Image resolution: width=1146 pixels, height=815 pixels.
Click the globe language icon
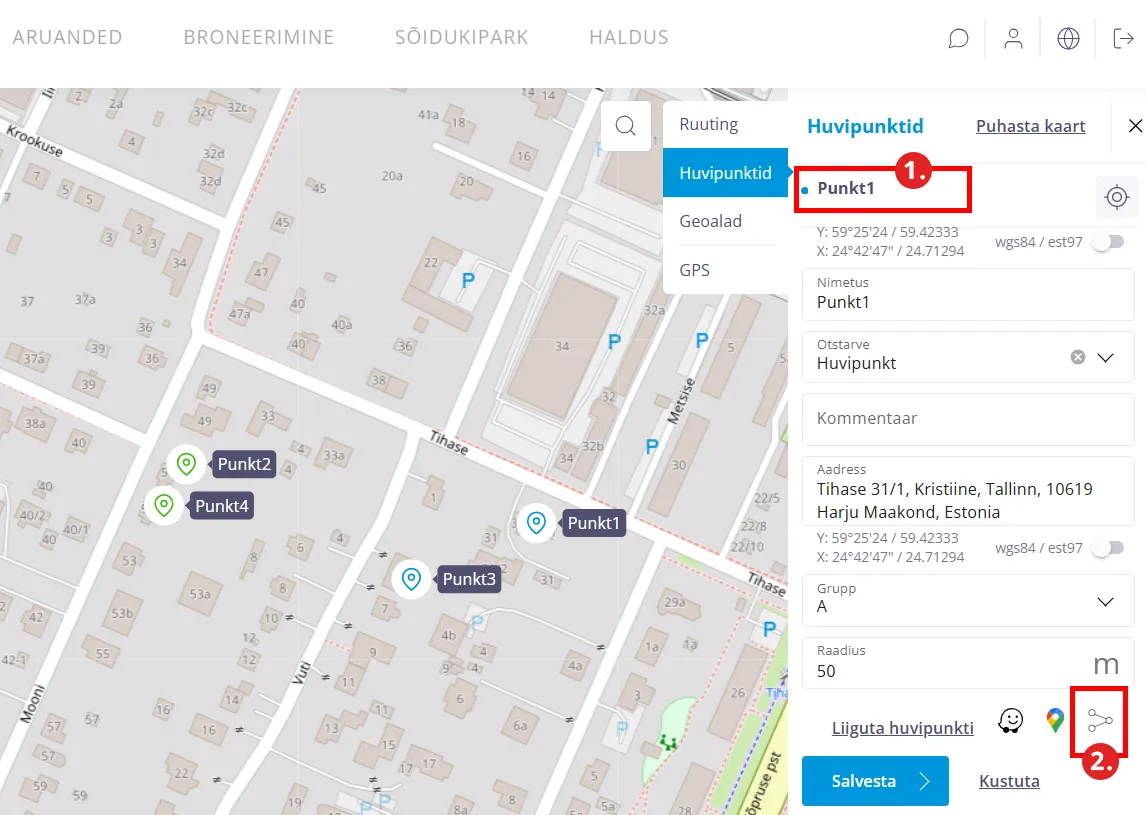click(x=1068, y=39)
